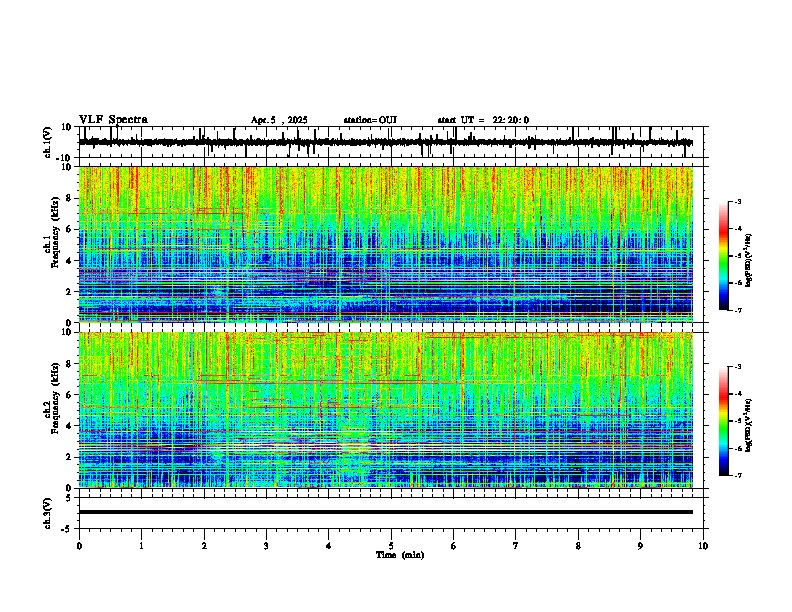This screenshot has height=612, width=792.
Task: Click the ch.1 frequency spectrogram panel
Action: coord(386,244)
